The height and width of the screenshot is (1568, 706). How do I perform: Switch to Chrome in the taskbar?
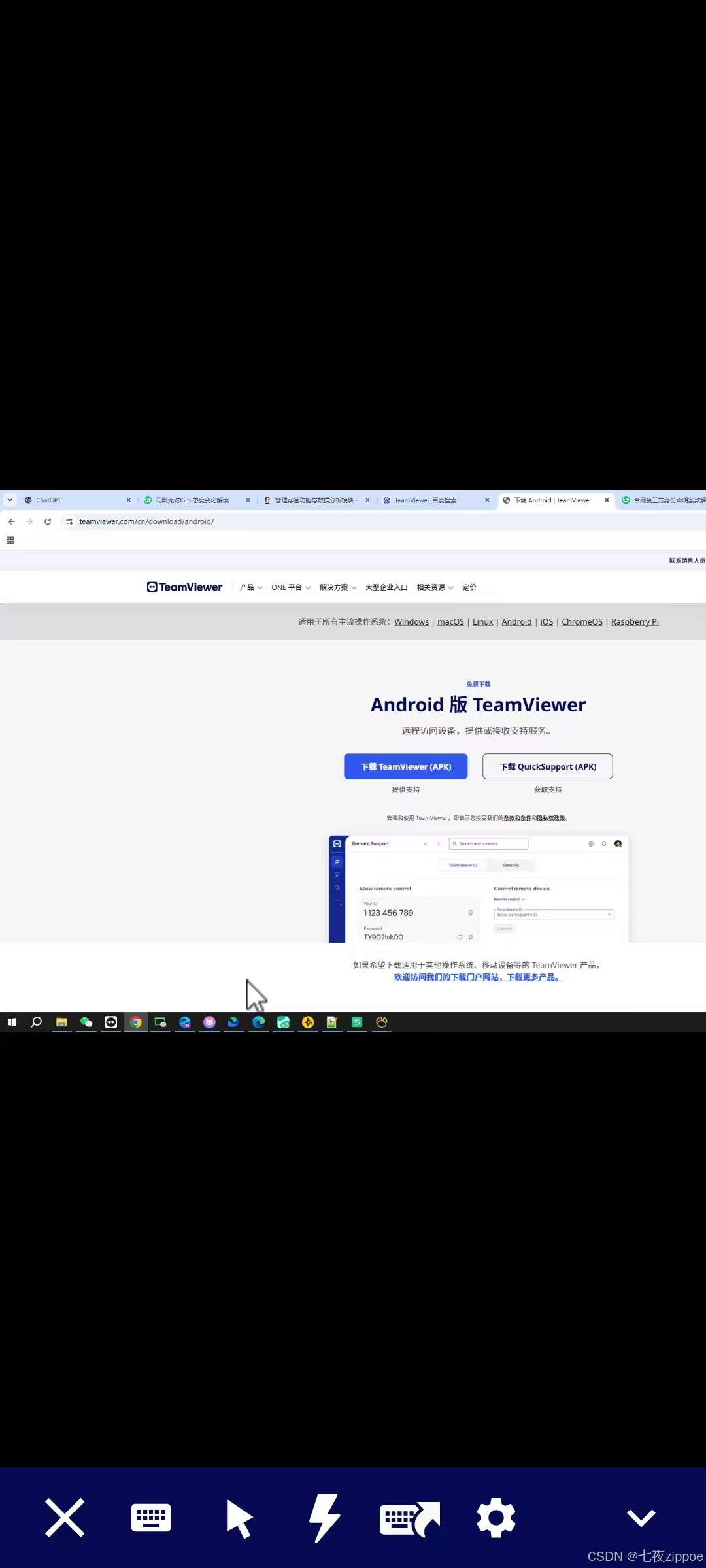136,1022
